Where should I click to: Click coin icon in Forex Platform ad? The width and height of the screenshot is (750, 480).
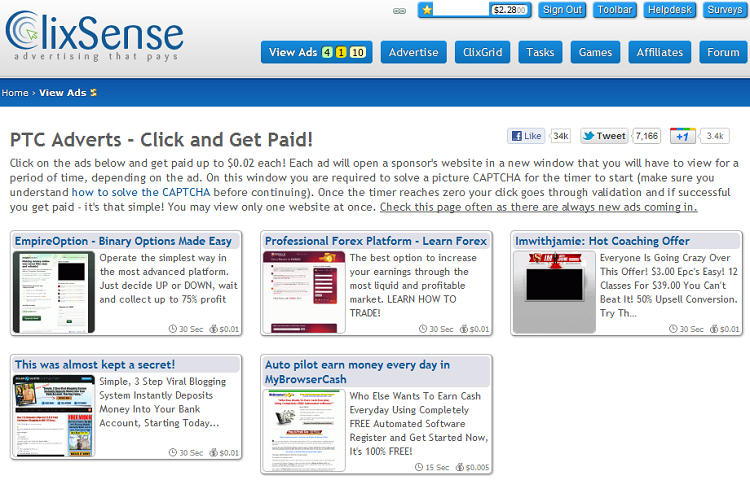[464, 329]
